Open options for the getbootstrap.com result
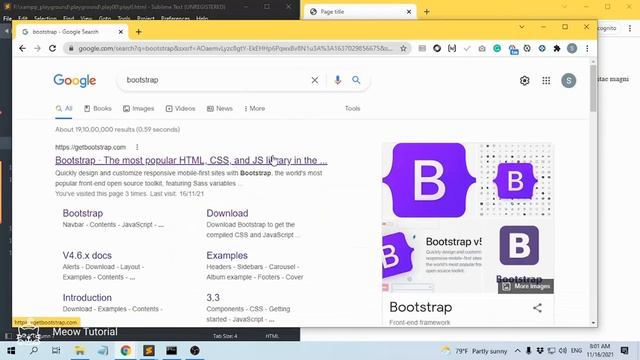 [x=137, y=147]
